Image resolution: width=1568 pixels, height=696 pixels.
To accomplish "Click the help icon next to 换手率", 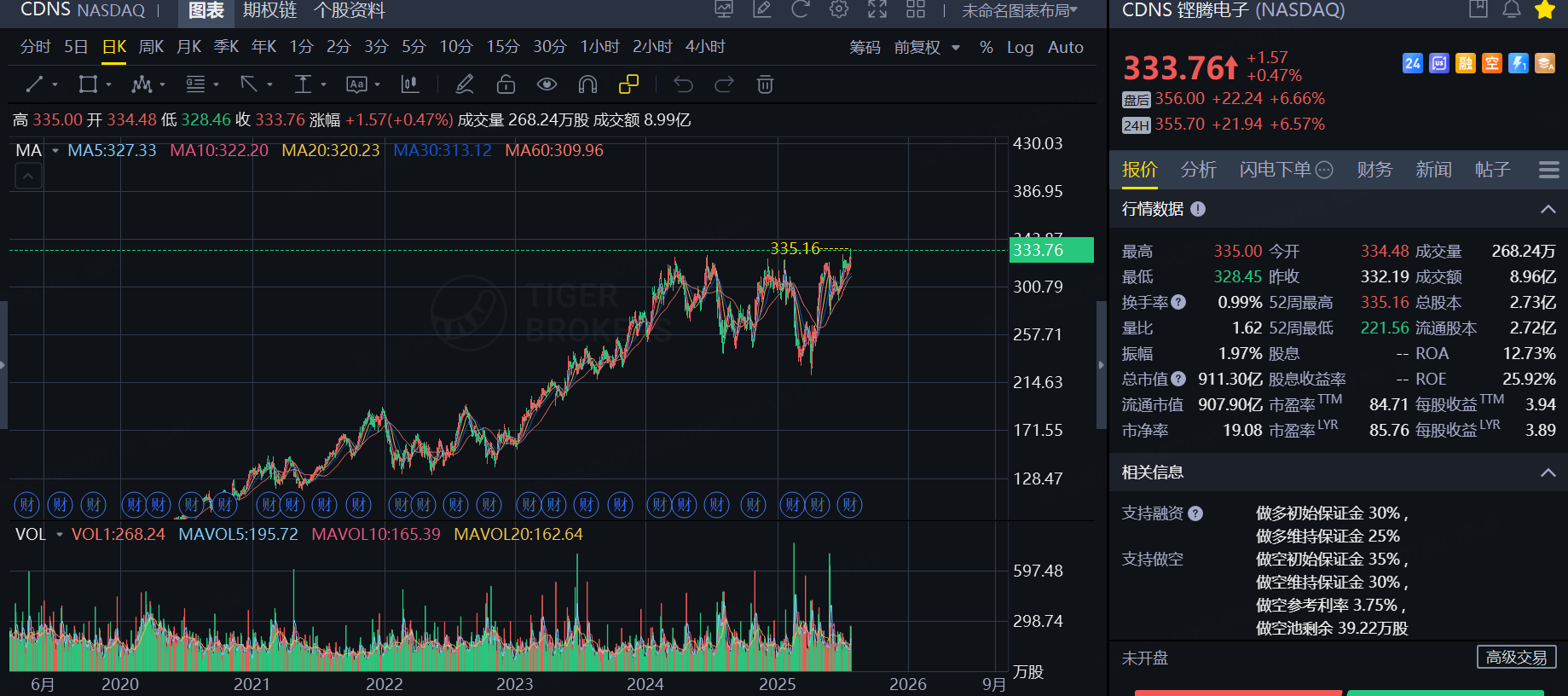I will click(1178, 302).
